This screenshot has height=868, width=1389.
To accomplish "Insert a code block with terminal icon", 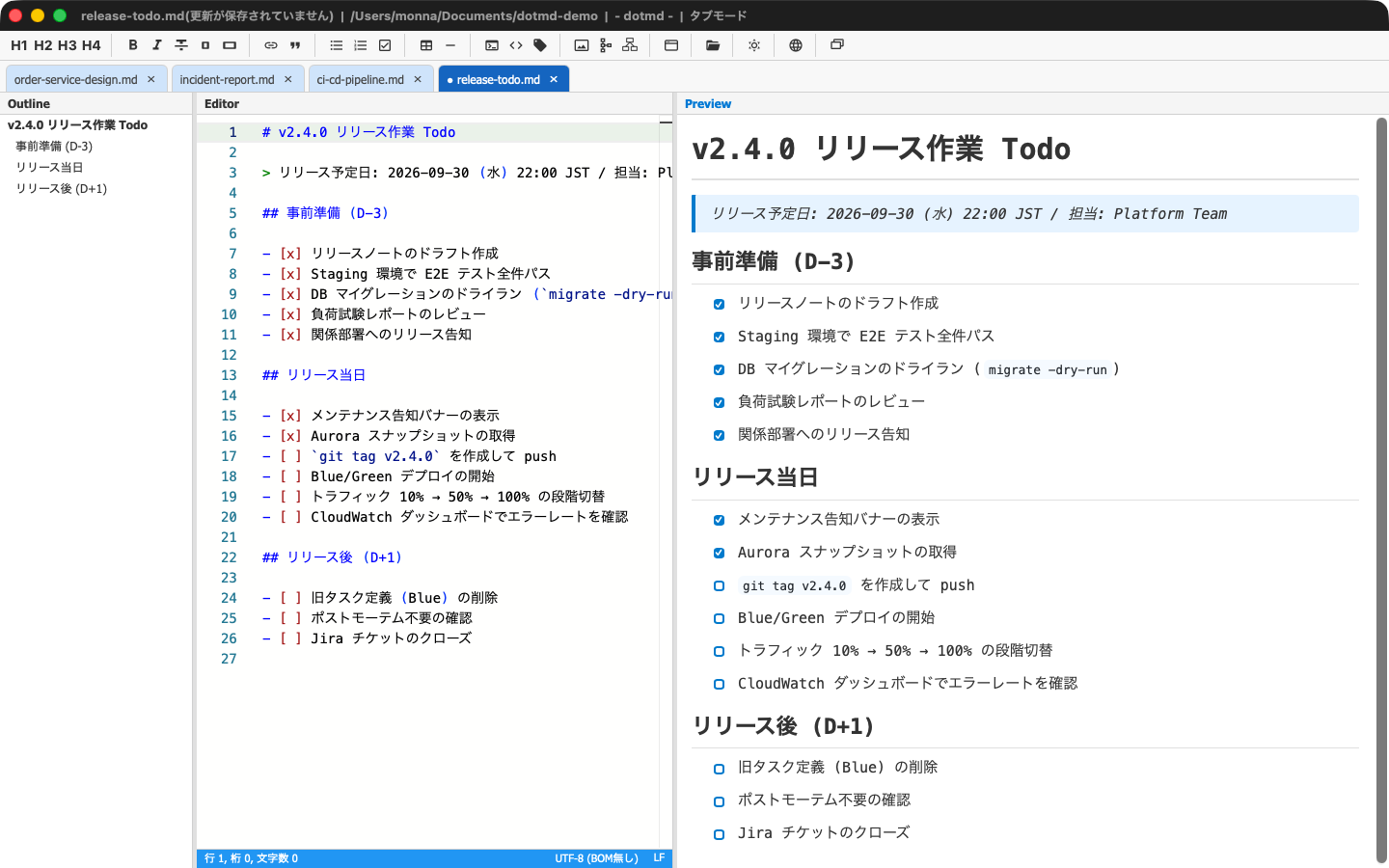I will click(492, 45).
